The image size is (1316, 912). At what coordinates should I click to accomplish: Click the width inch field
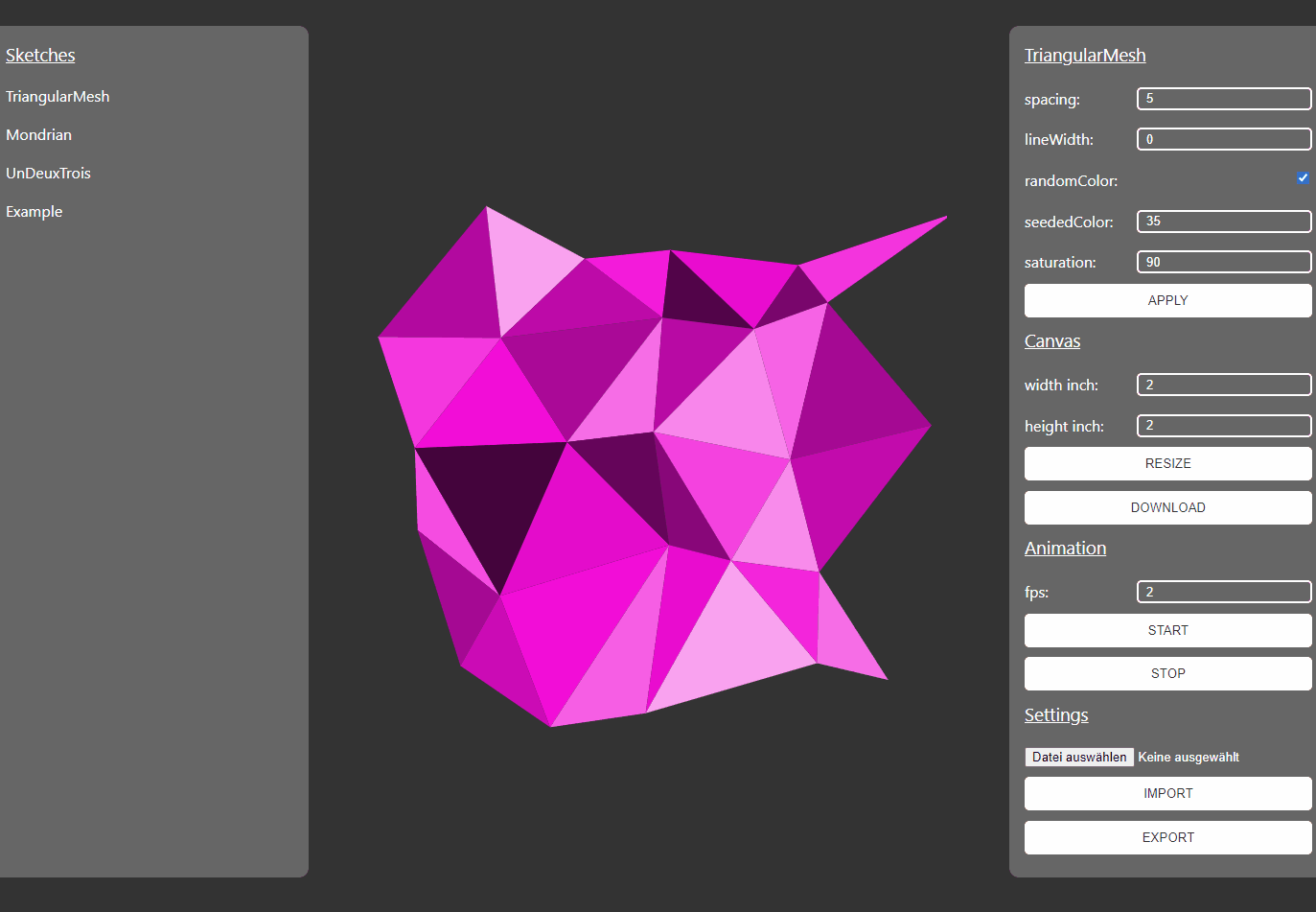[1224, 385]
